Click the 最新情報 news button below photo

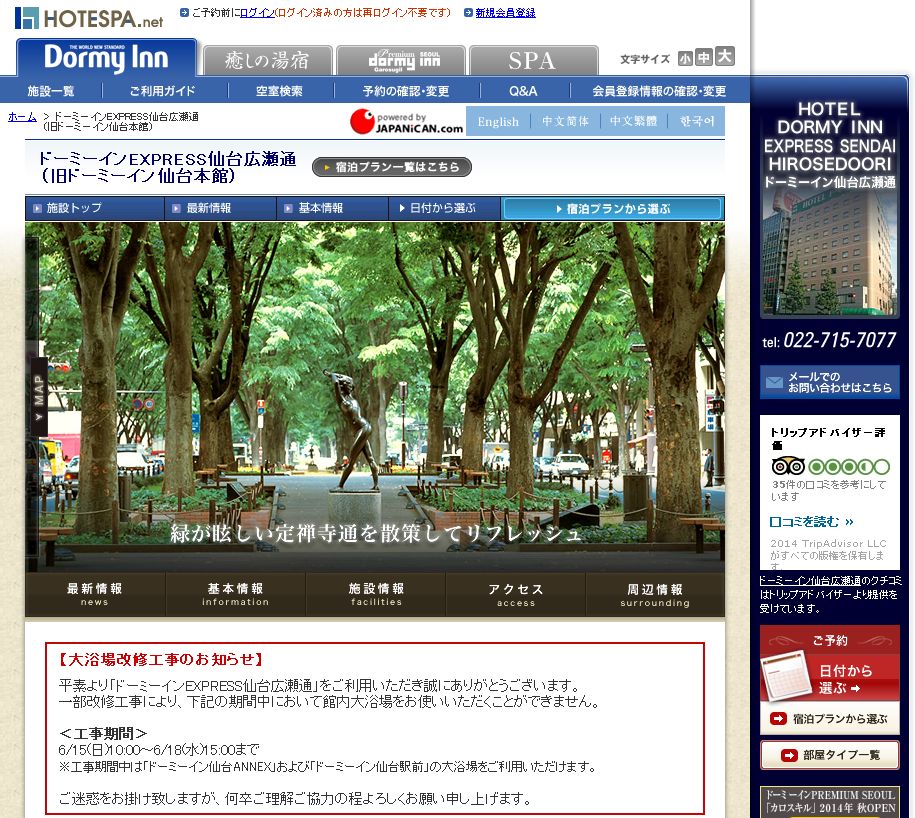click(95, 595)
